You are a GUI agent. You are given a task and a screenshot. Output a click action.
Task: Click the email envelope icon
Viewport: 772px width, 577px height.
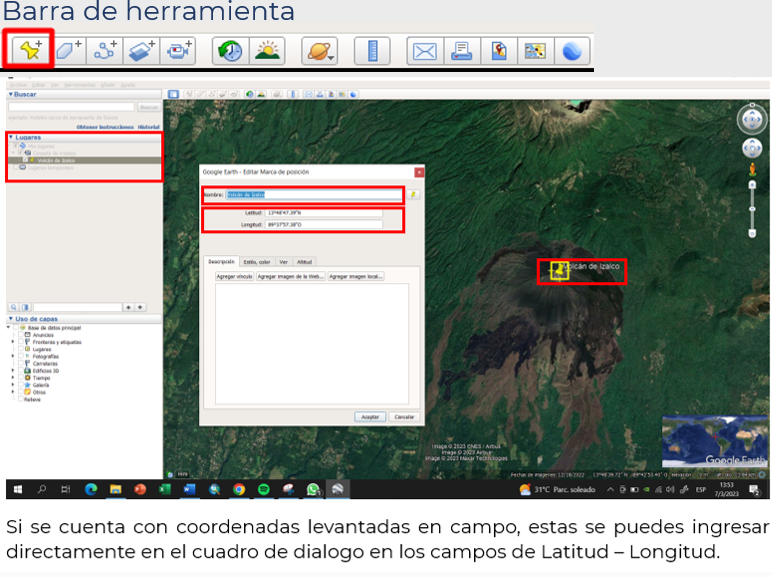pos(424,51)
